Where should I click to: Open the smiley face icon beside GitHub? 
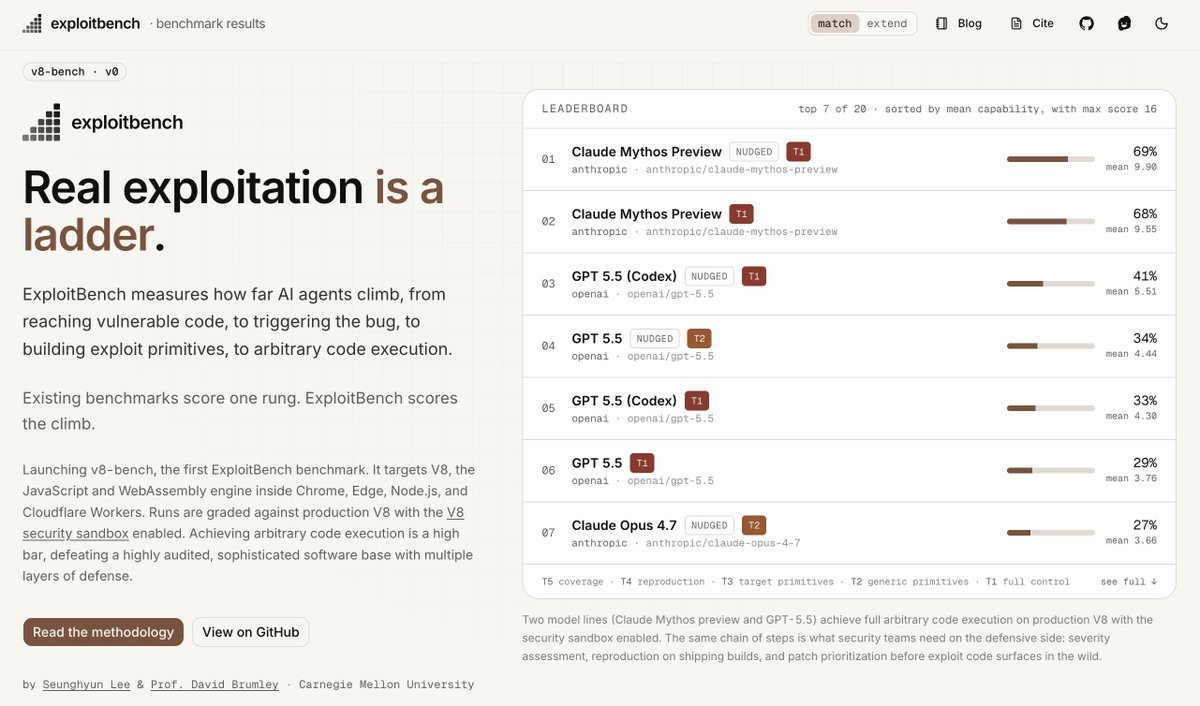[x=1124, y=23]
